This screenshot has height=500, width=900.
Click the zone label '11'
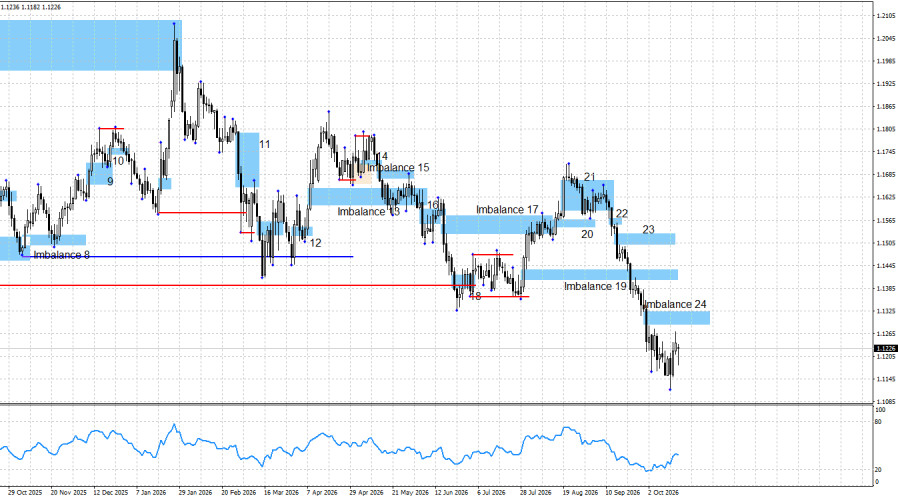(x=265, y=144)
